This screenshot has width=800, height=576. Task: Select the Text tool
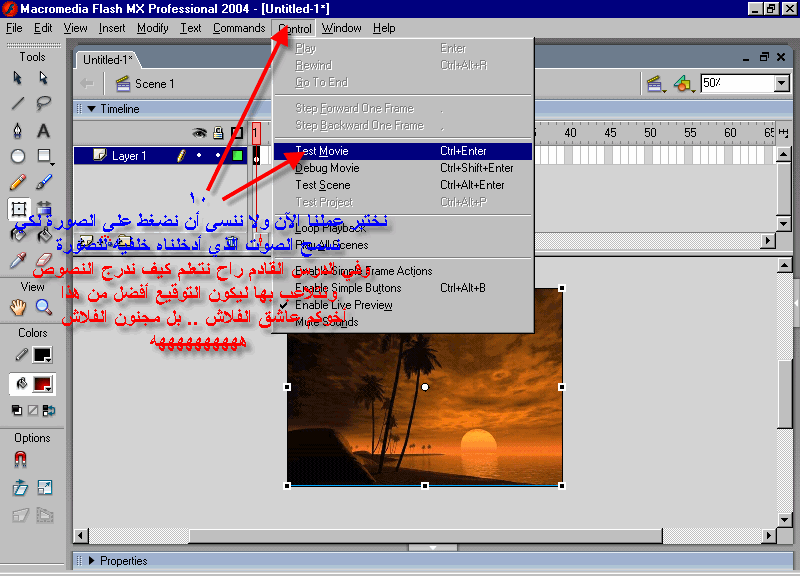(43, 131)
